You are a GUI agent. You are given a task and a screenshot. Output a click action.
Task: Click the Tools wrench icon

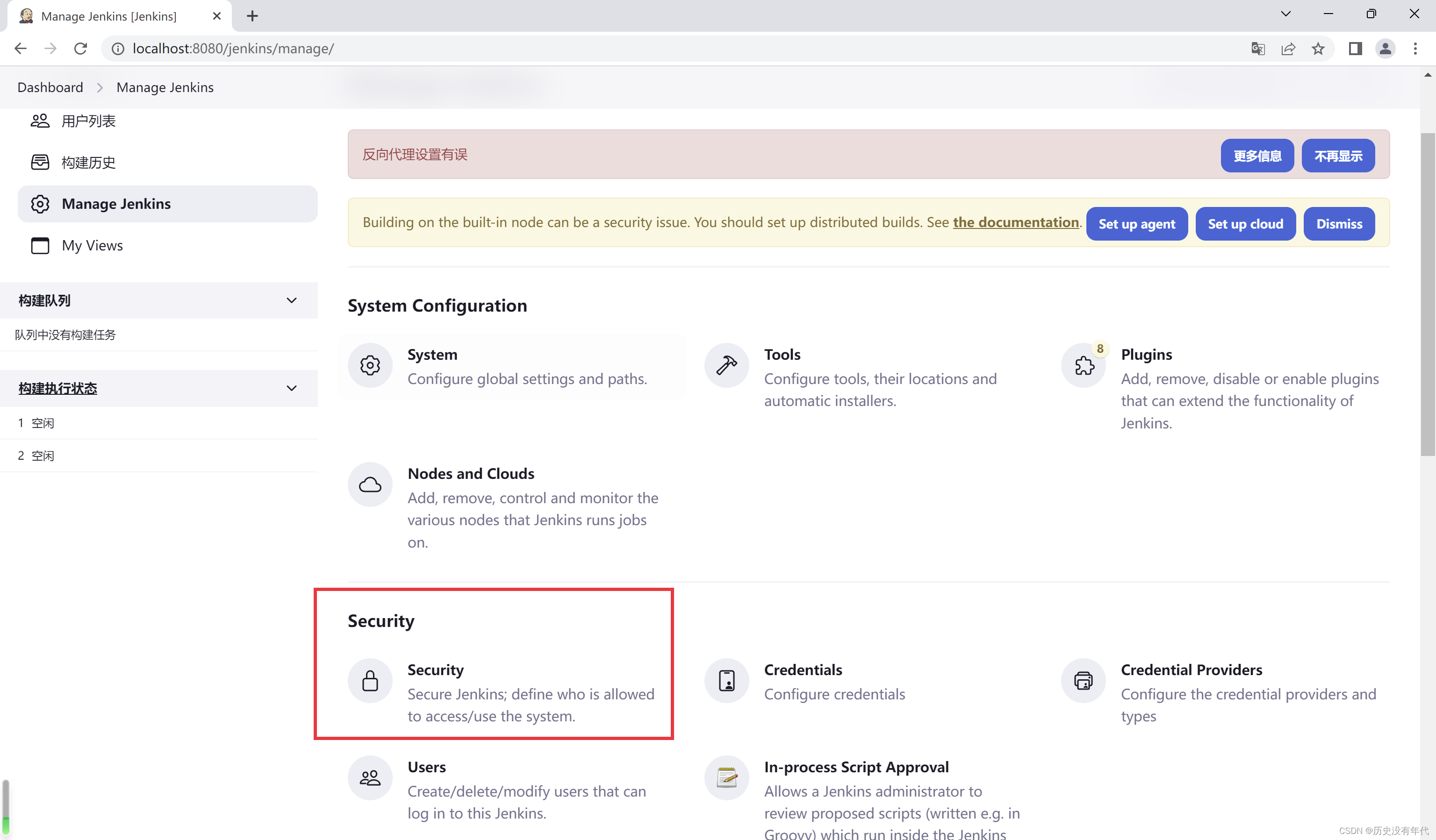[x=726, y=365]
